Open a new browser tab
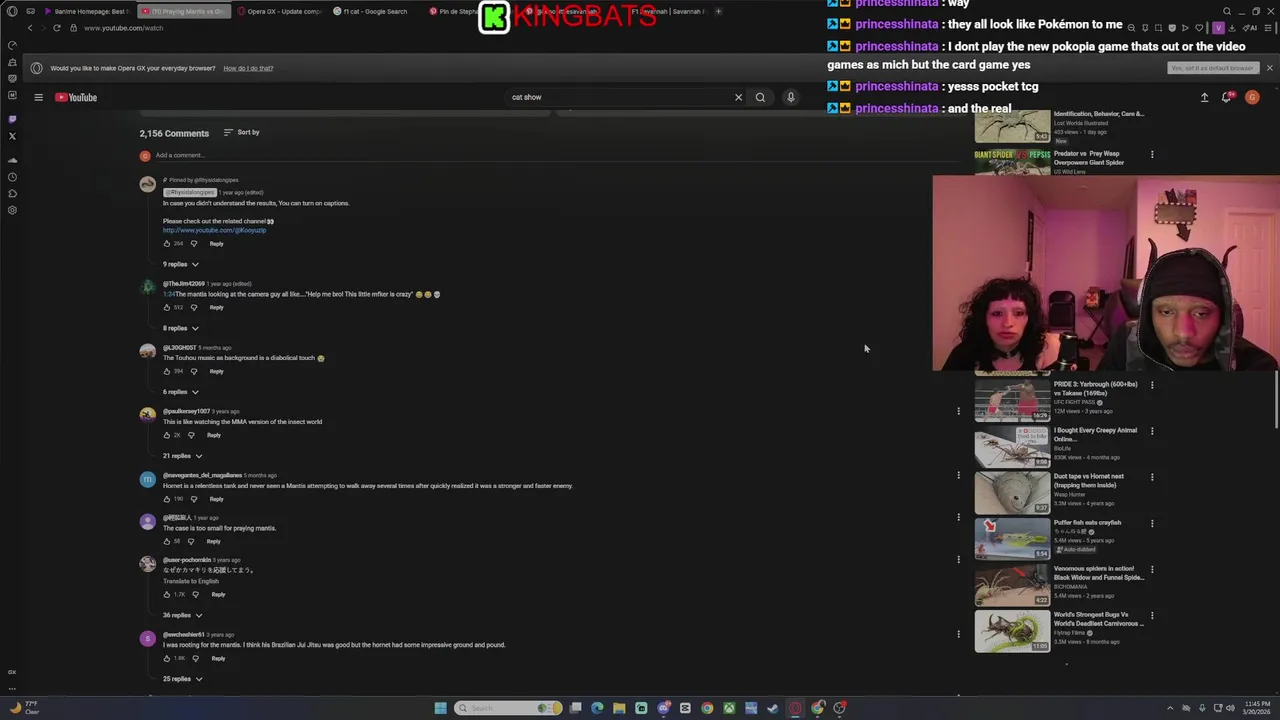 (x=718, y=11)
